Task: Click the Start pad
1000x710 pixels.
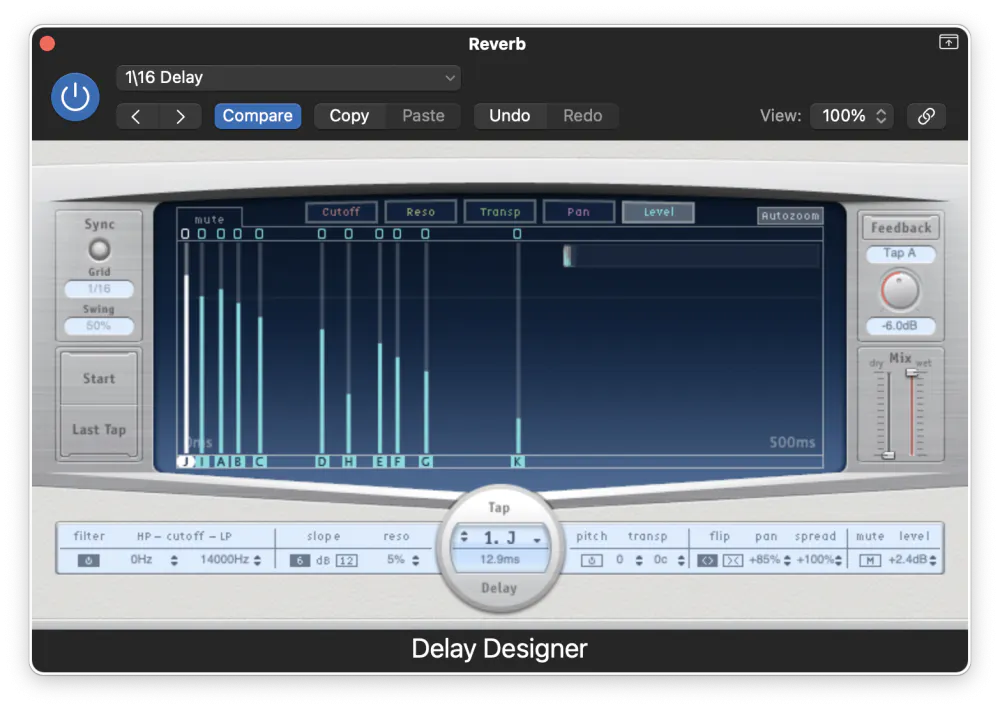Action: 99,378
